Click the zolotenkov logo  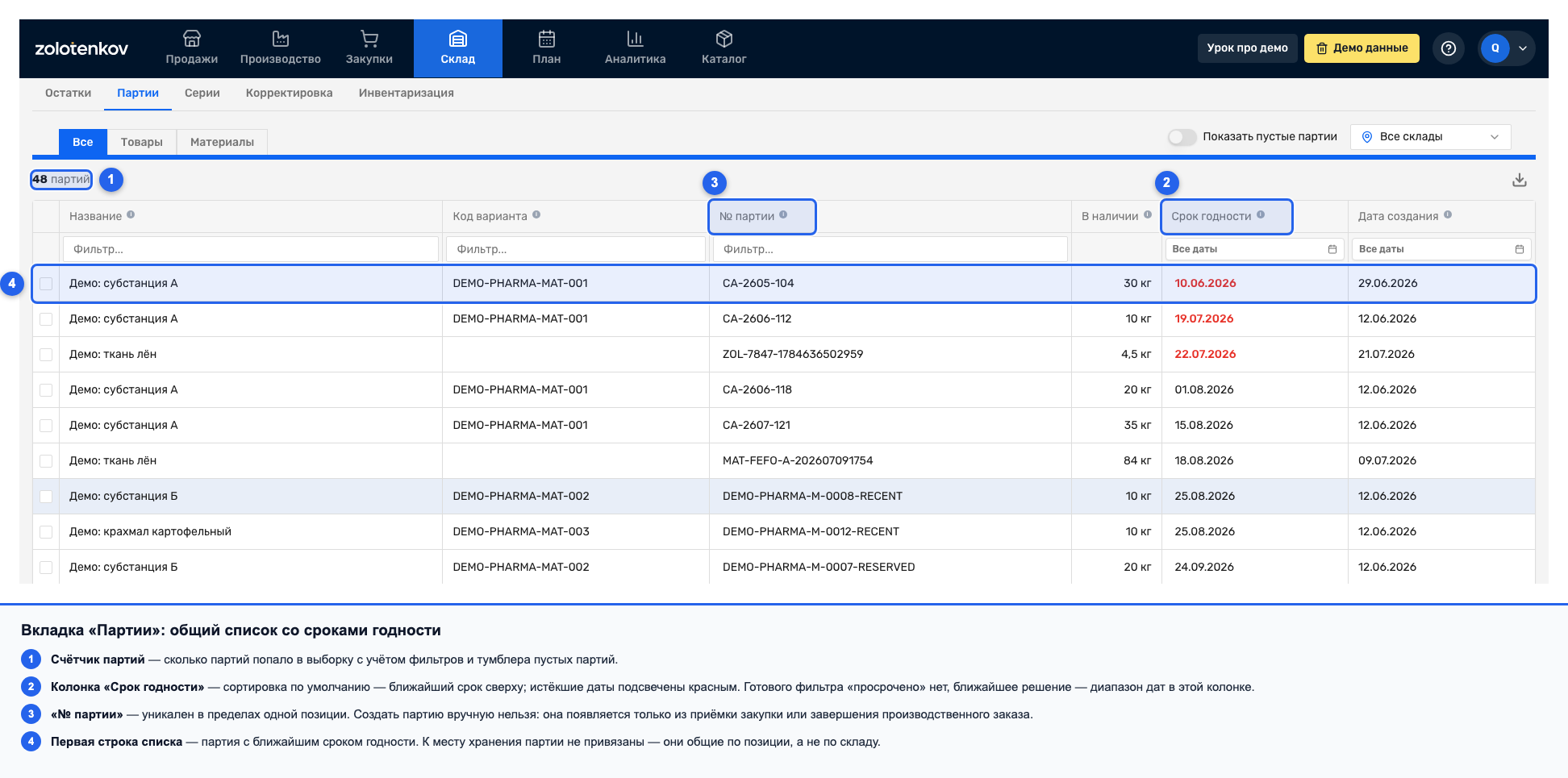(81, 48)
